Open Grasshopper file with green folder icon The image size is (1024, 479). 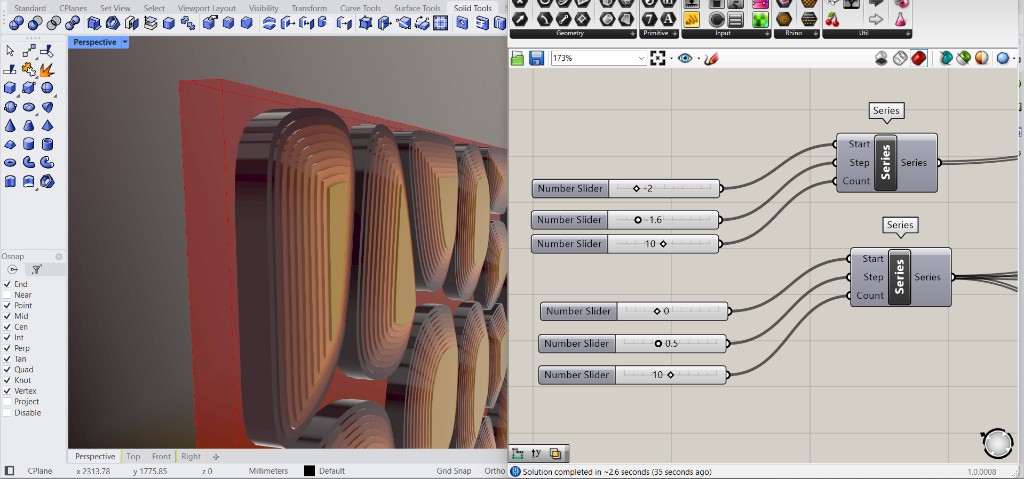[x=517, y=58]
